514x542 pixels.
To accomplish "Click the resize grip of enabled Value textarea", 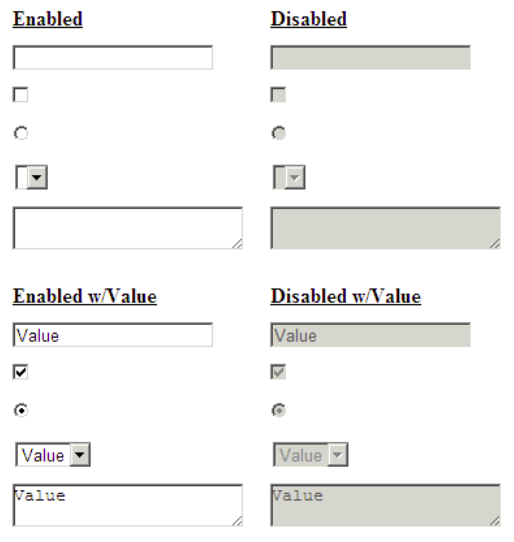I will [237, 521].
